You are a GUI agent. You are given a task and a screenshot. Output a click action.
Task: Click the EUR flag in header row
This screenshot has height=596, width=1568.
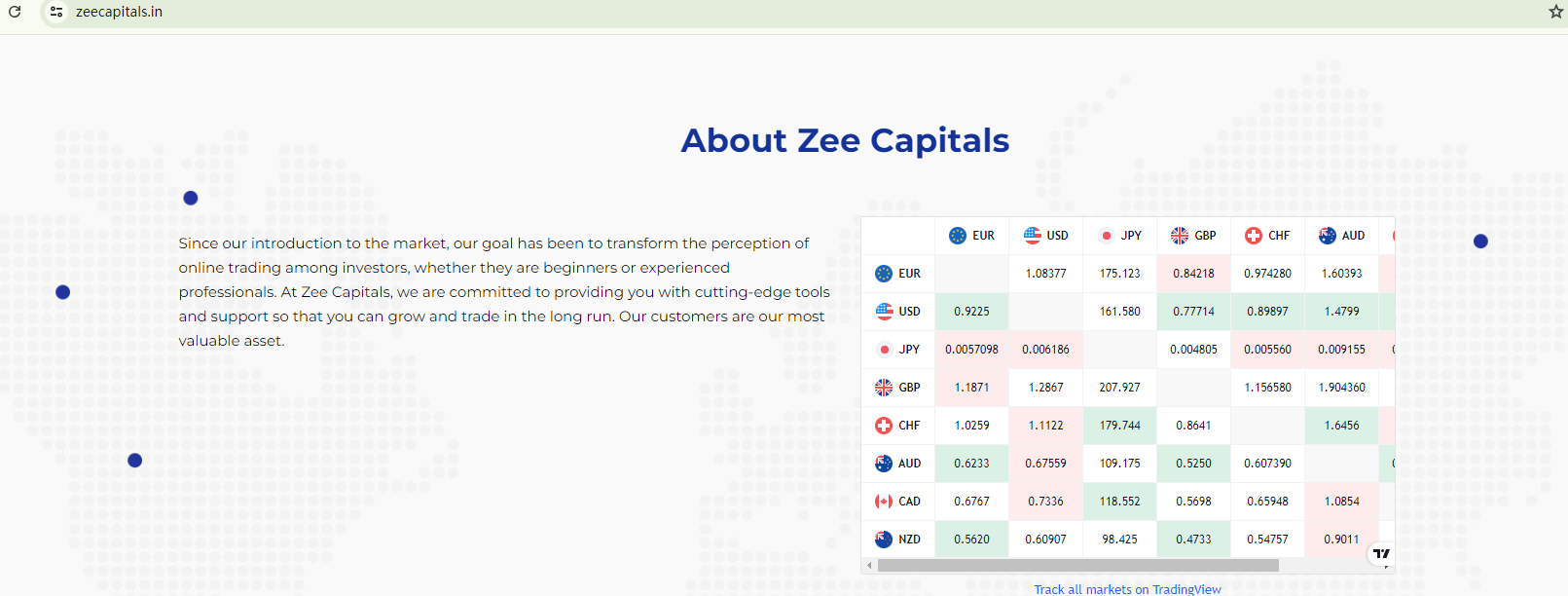coord(958,236)
